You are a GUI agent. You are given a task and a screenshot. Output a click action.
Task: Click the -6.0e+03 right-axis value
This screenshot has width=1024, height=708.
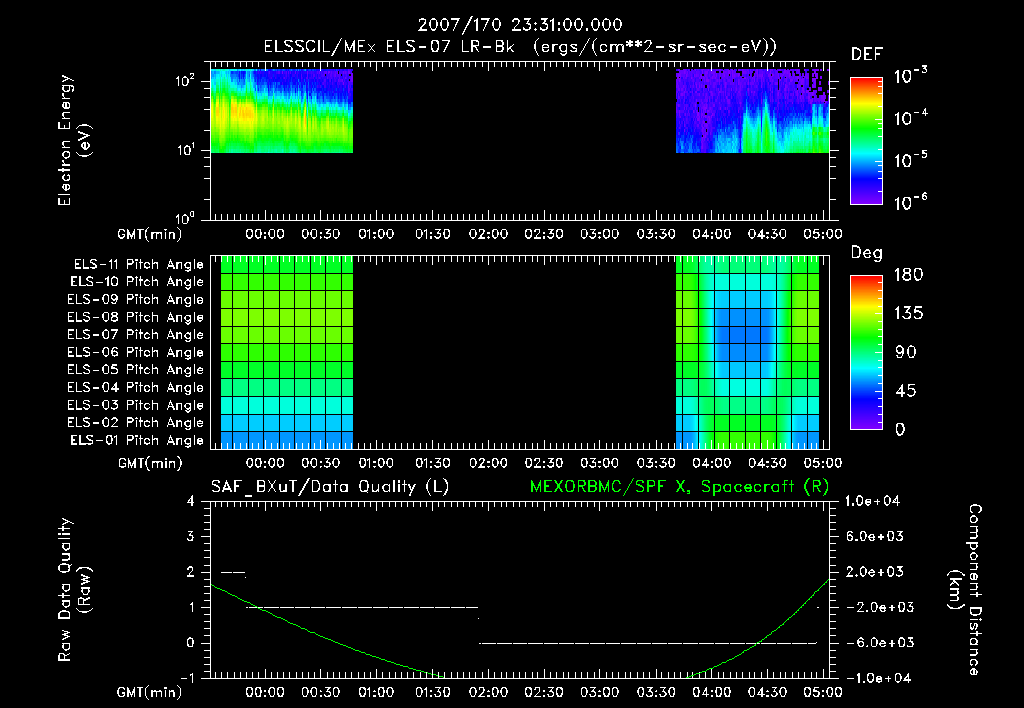coord(875,643)
